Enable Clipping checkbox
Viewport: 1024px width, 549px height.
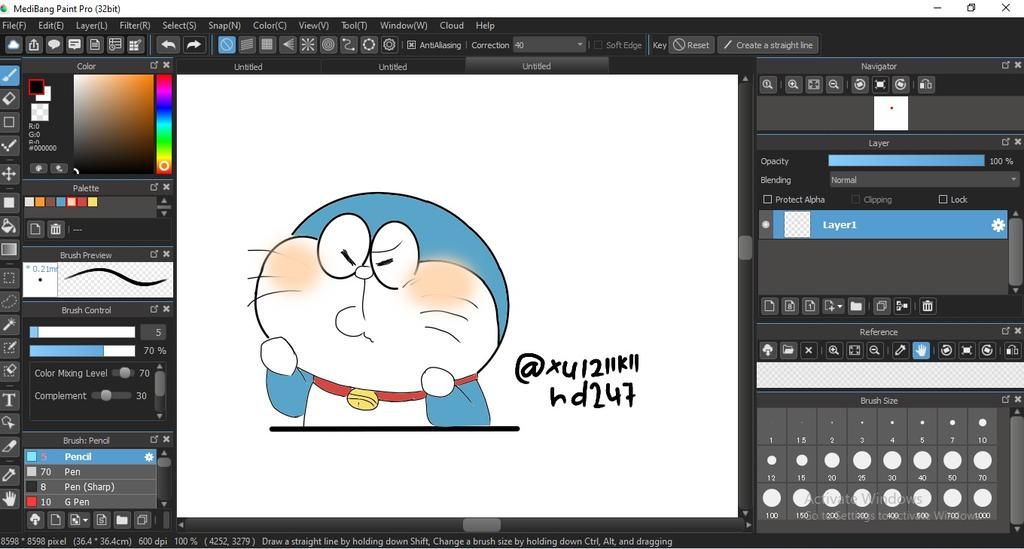click(x=856, y=199)
